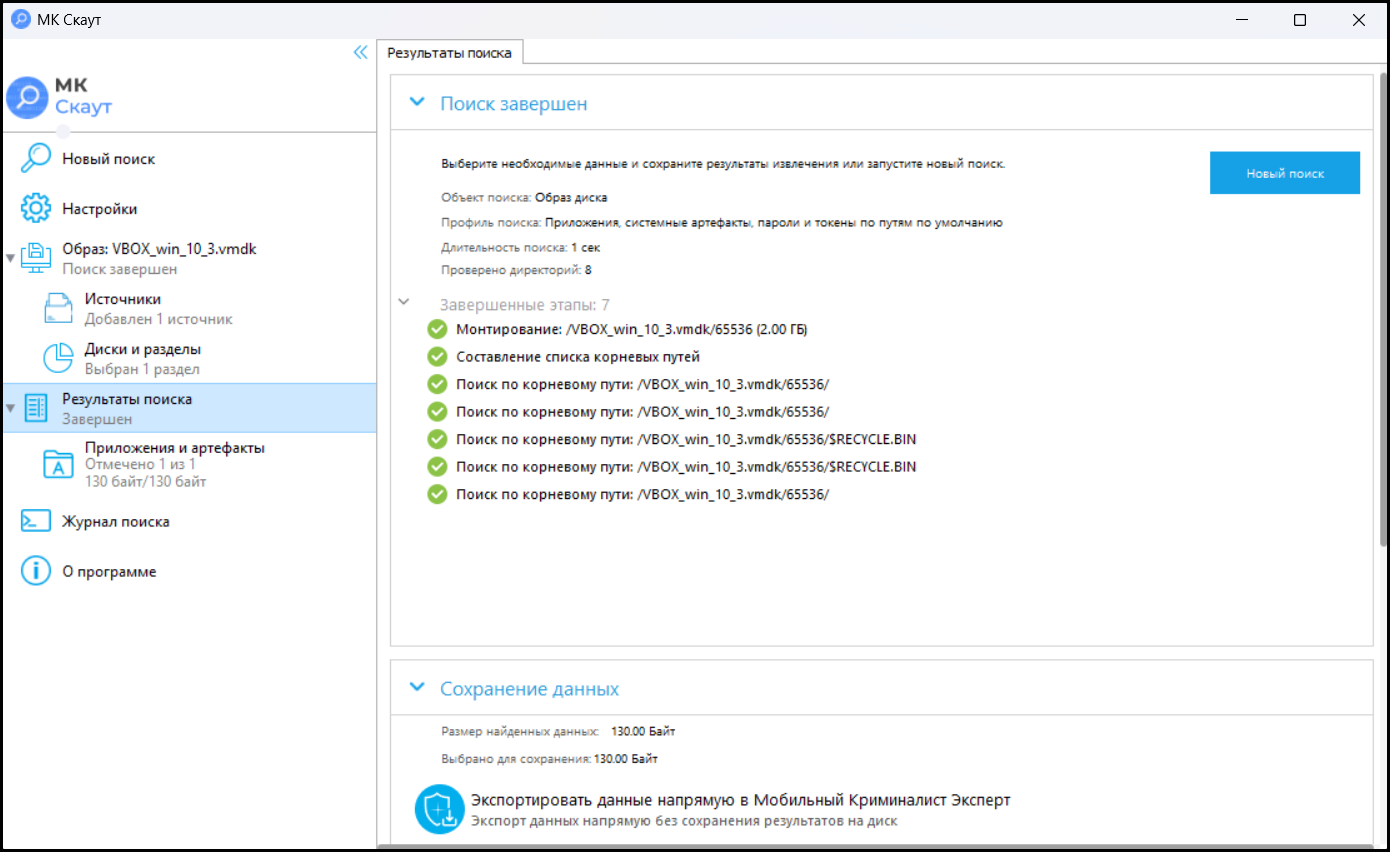Viewport: 1390px width, 852px height.
Task: Click green check beside Монтирование step
Action: (x=437, y=329)
